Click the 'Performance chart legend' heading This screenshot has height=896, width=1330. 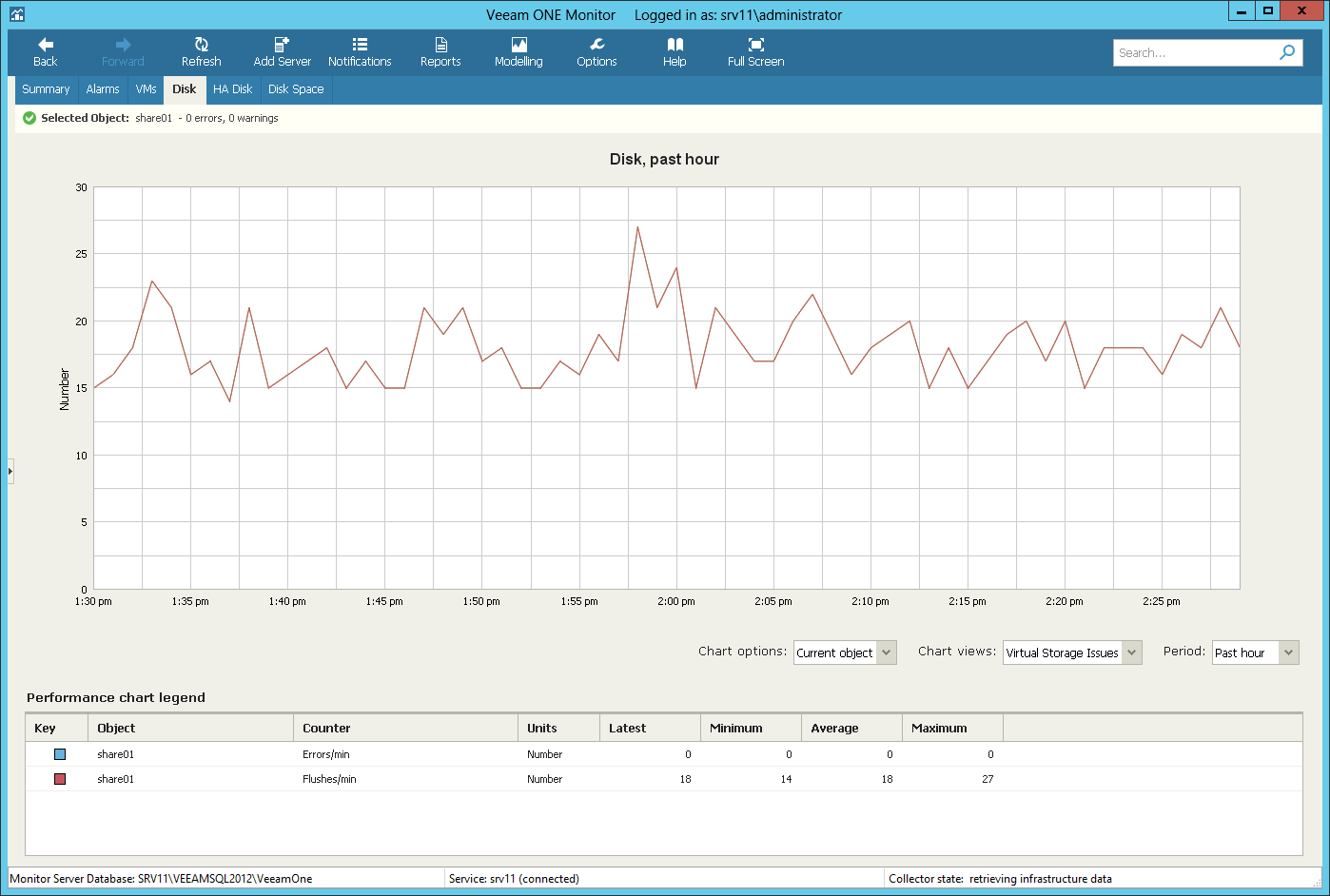116,697
